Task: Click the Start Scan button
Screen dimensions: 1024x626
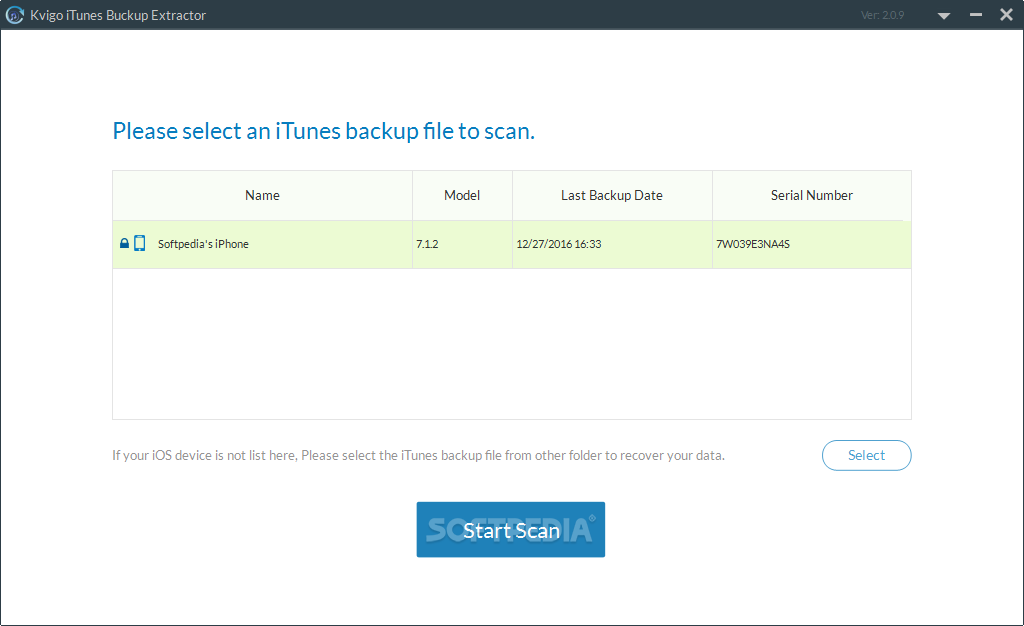Action: point(511,529)
